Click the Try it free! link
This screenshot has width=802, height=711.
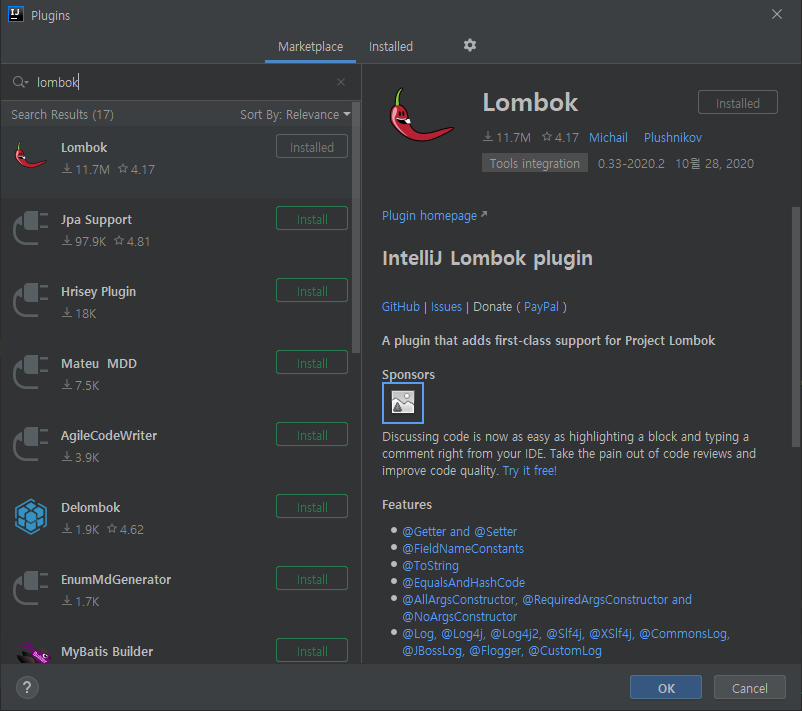pos(529,471)
